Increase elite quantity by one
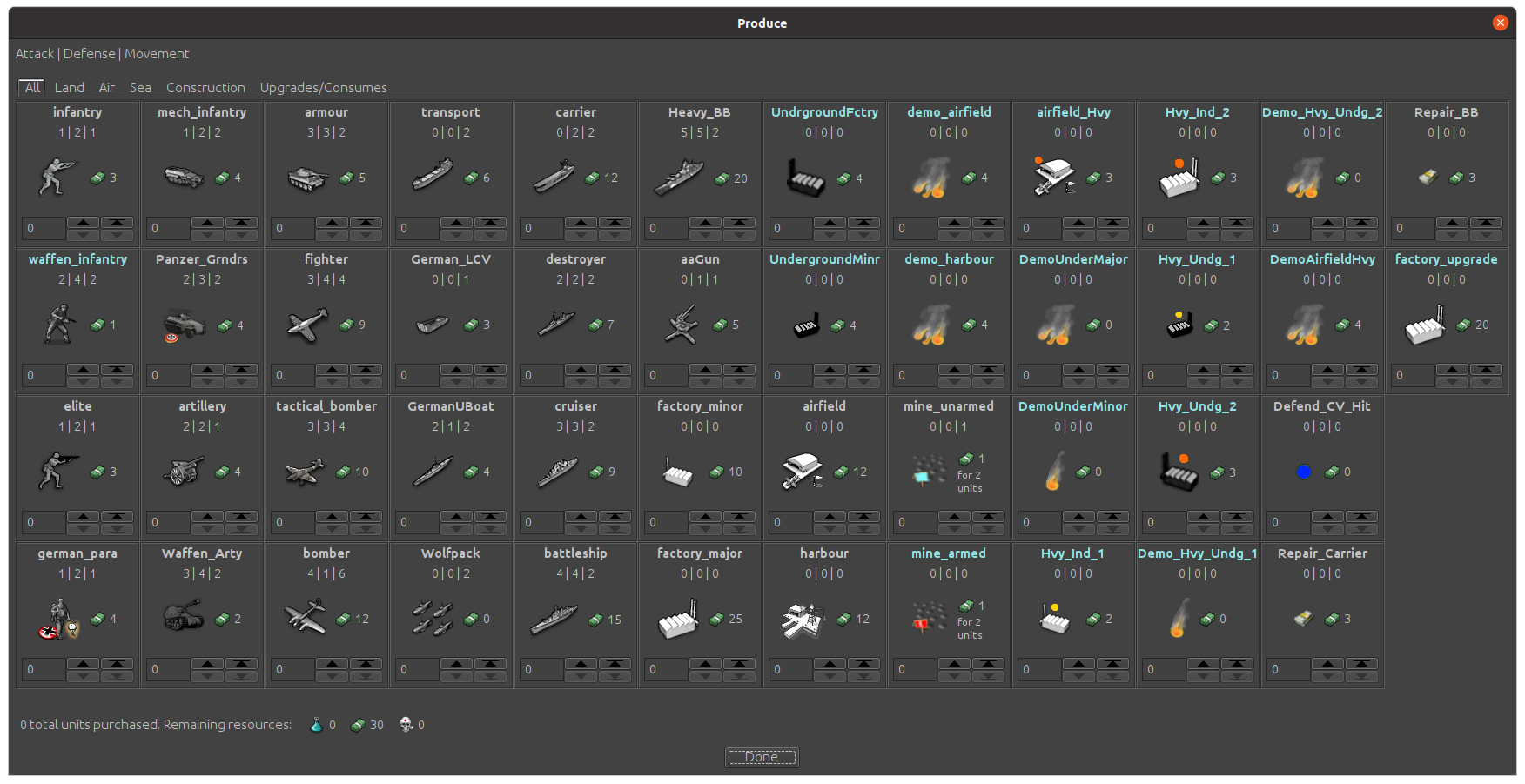 (x=83, y=517)
